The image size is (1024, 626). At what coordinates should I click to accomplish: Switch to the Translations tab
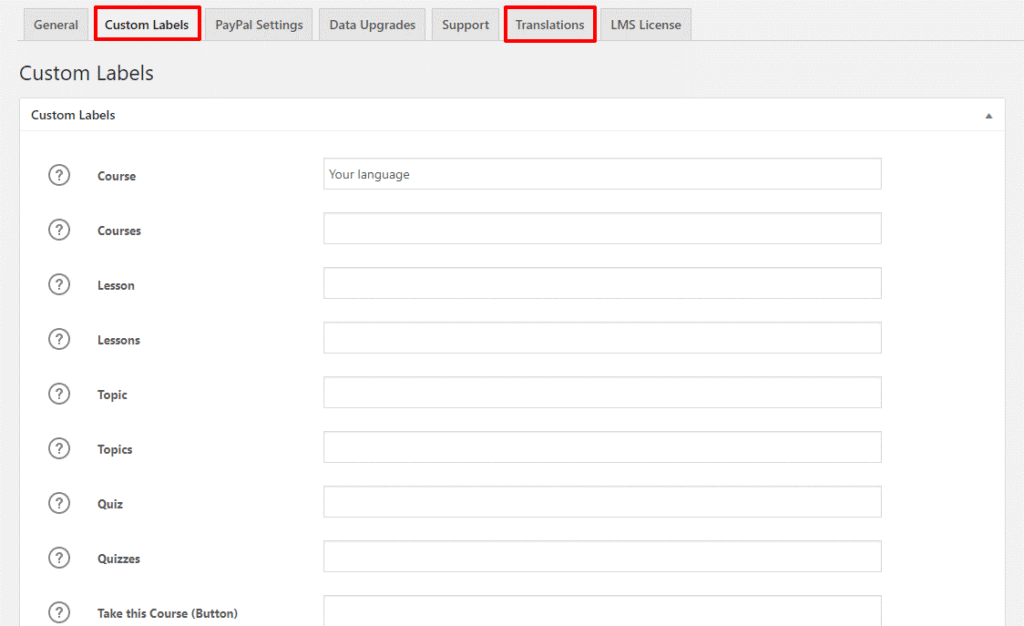[550, 25]
